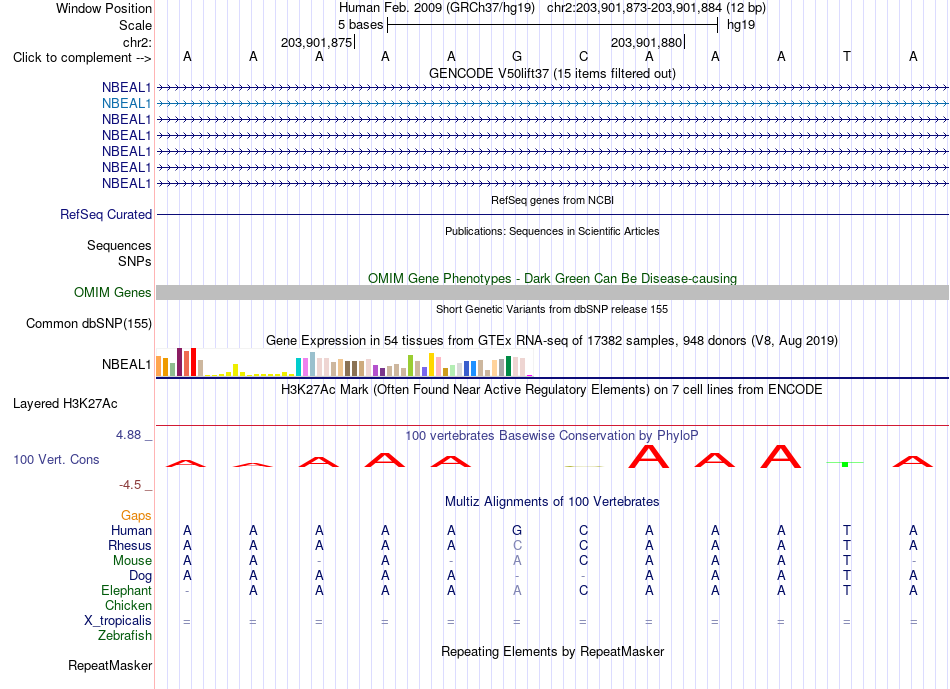Click base C in the top sequence row

coord(583,56)
